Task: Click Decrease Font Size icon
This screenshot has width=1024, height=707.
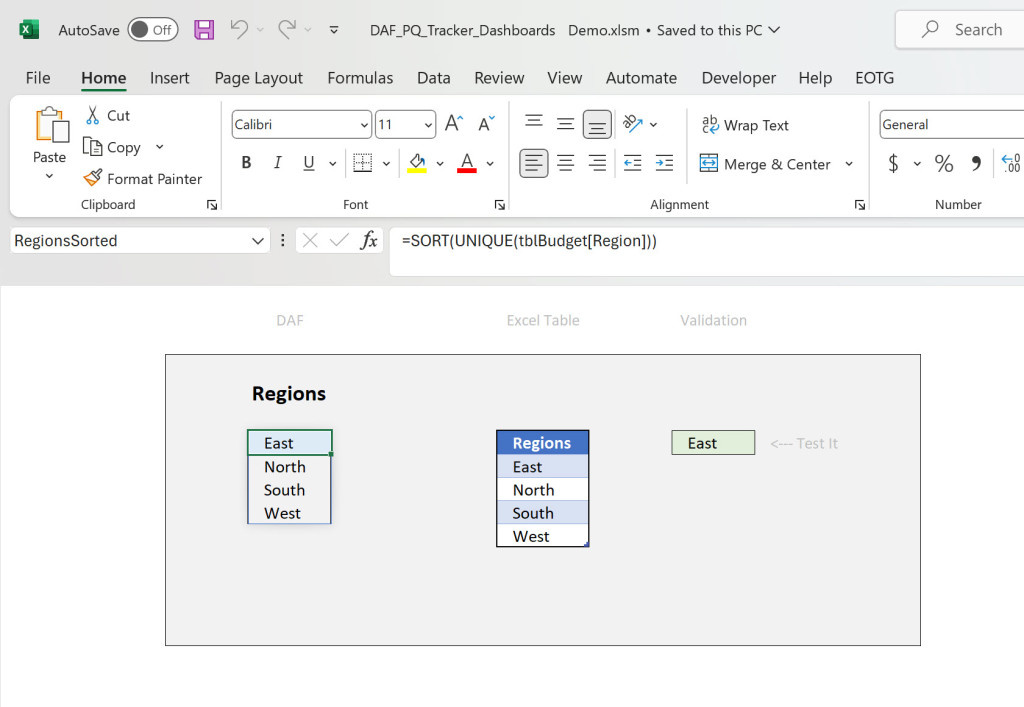Action: pyautogui.click(x=487, y=123)
